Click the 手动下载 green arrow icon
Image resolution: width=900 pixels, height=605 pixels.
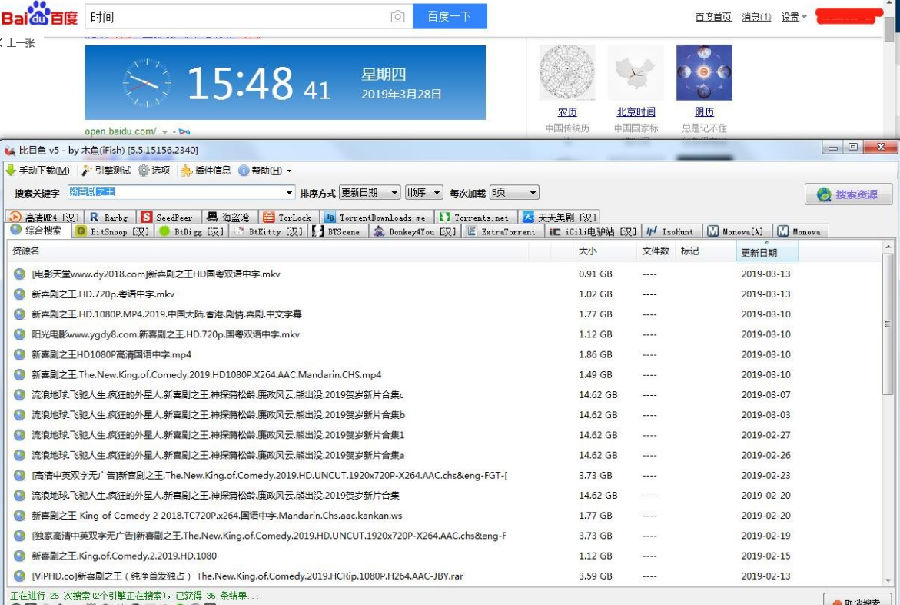(10, 170)
